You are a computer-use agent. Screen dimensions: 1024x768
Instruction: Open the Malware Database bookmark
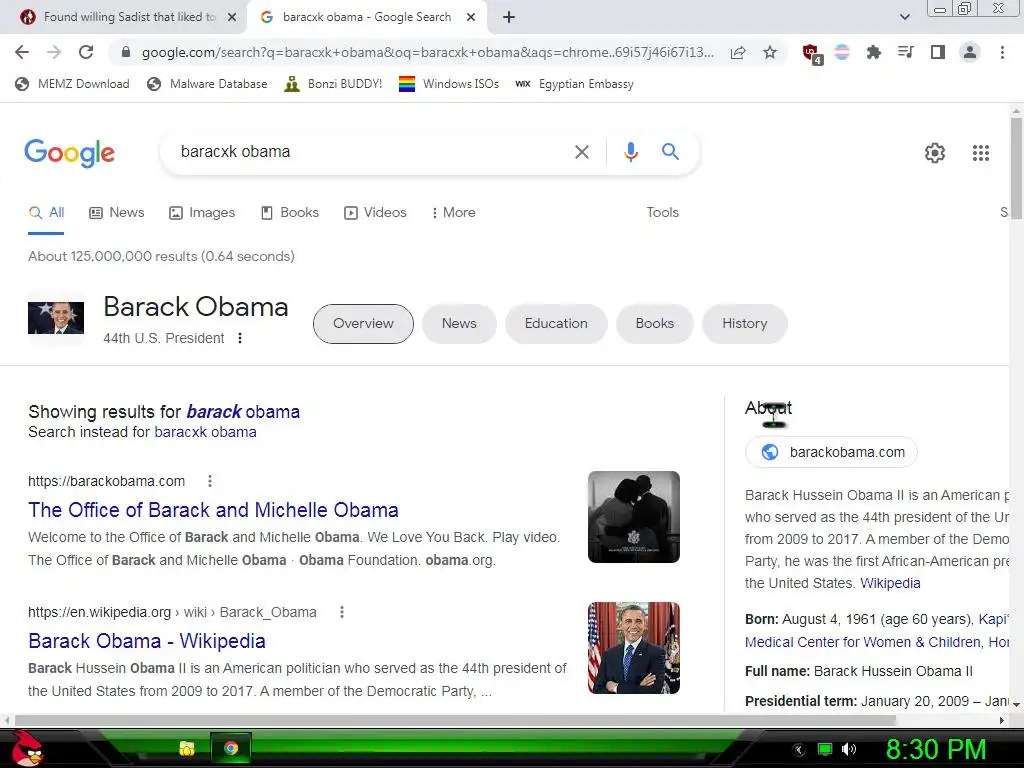(x=208, y=84)
